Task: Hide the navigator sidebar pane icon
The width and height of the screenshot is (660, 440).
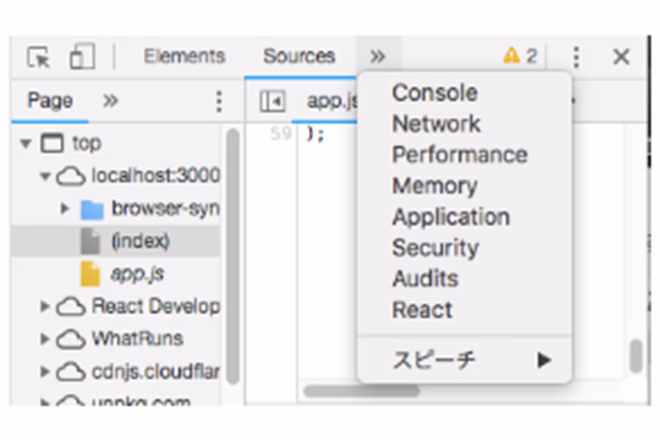Action: tap(270, 101)
